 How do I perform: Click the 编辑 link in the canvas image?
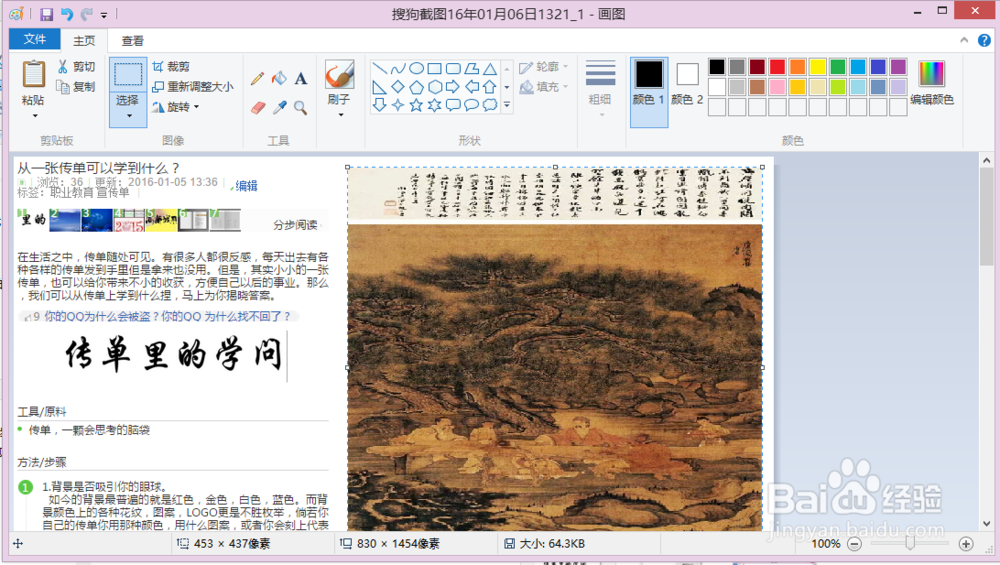pos(246,186)
